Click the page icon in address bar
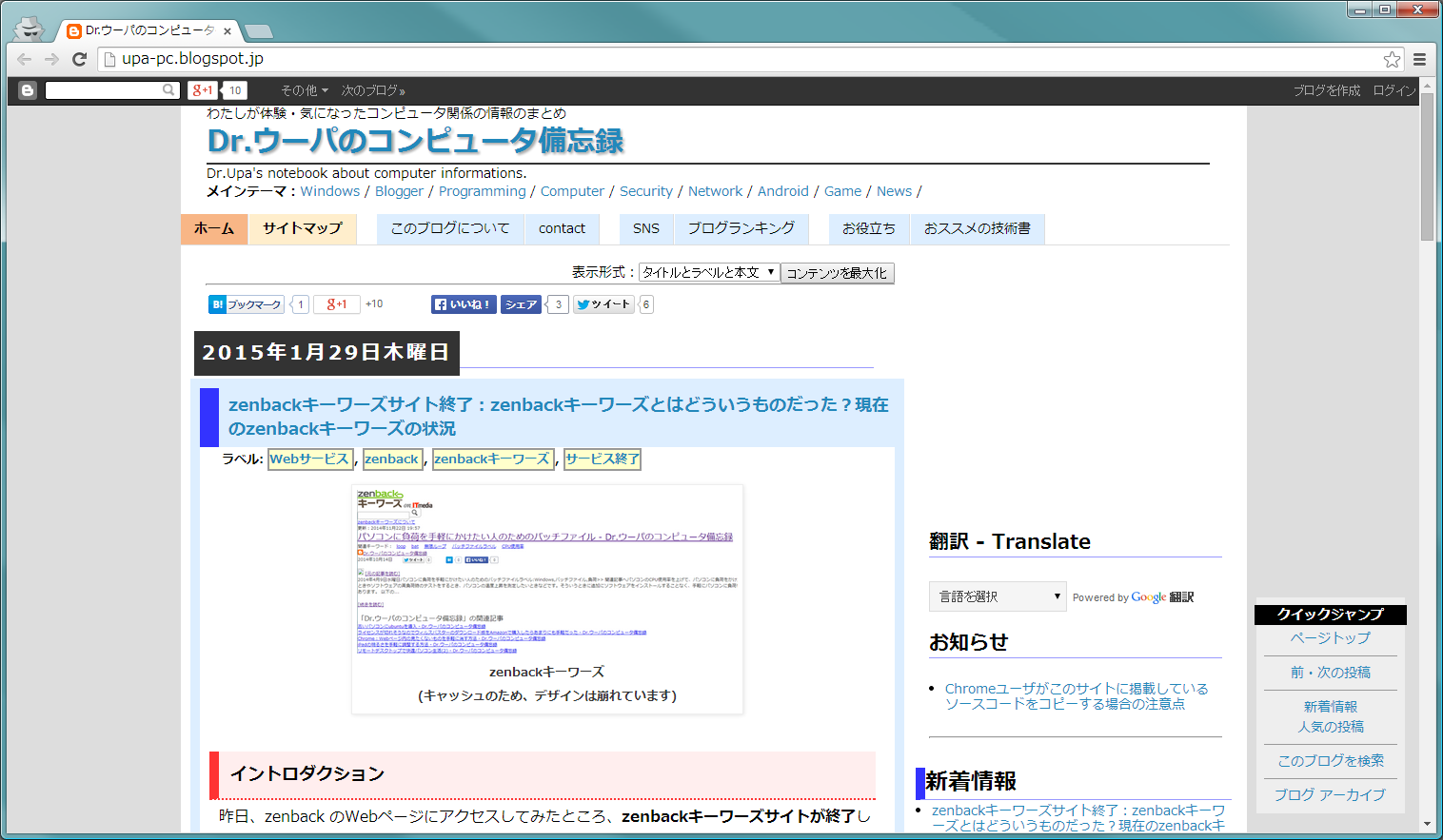 pos(109,59)
